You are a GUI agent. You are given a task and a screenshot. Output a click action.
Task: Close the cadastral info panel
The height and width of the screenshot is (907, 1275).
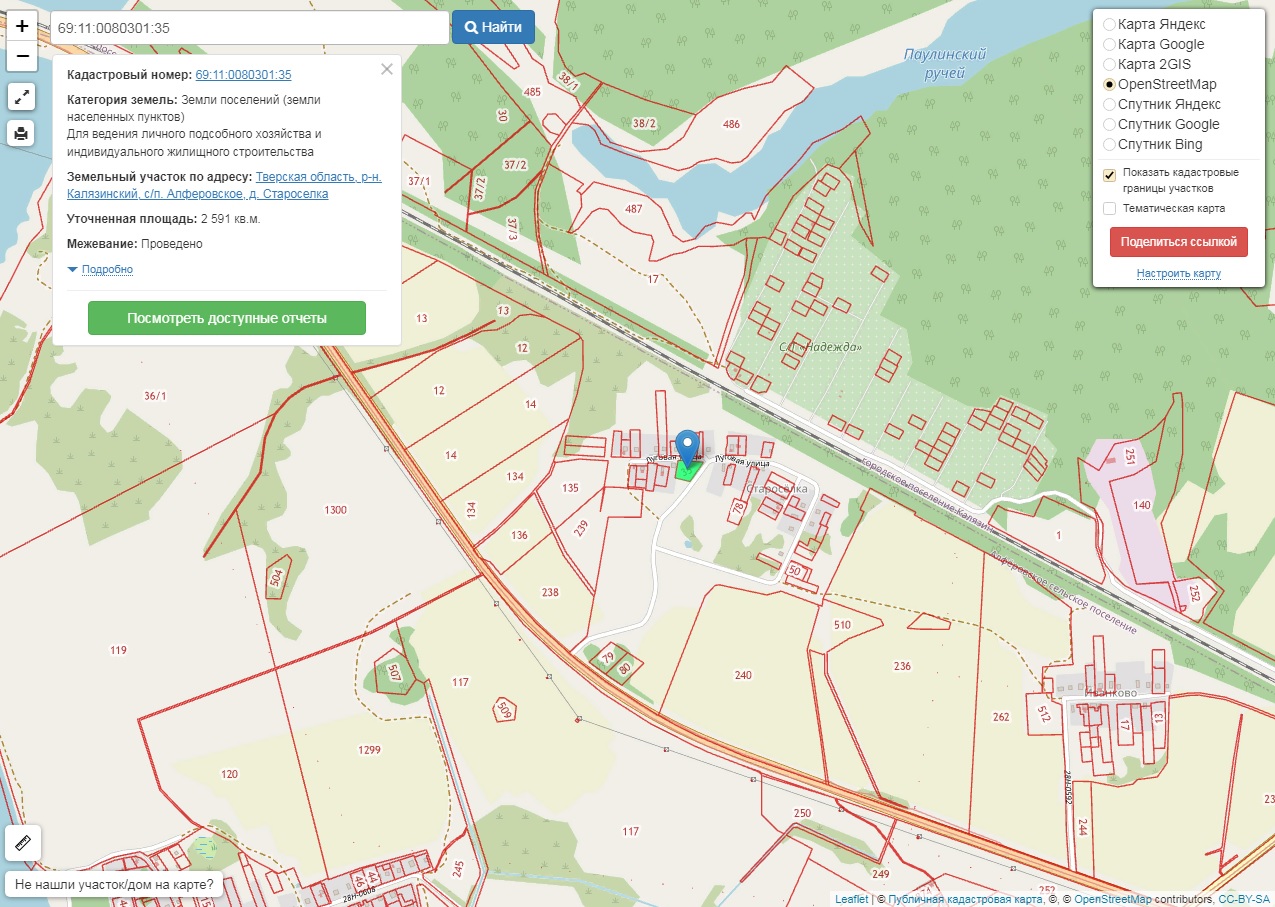coord(387,70)
